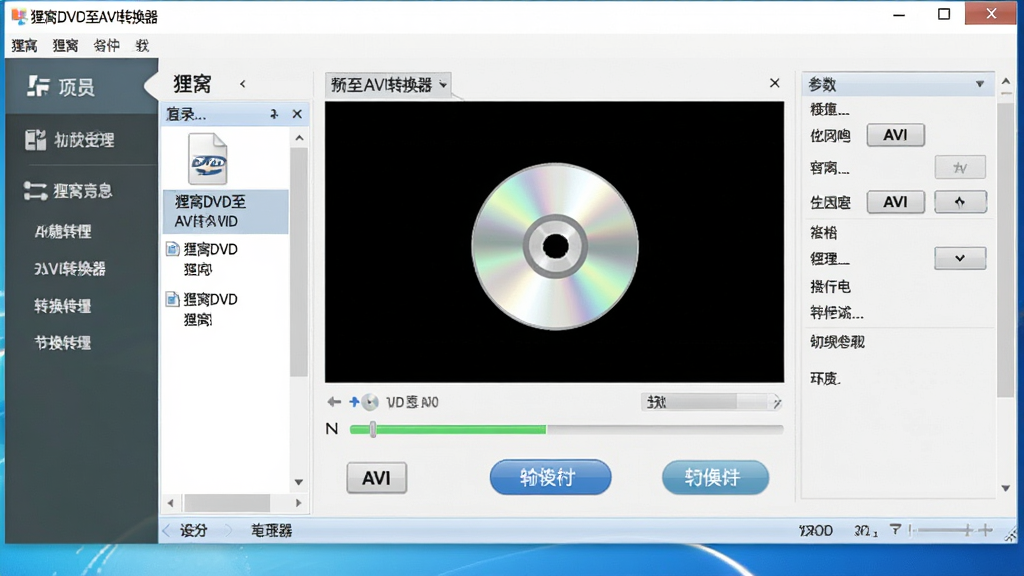The height and width of the screenshot is (576, 1024).
Task: Click the 环庋 label in parameters
Action: [825, 379]
